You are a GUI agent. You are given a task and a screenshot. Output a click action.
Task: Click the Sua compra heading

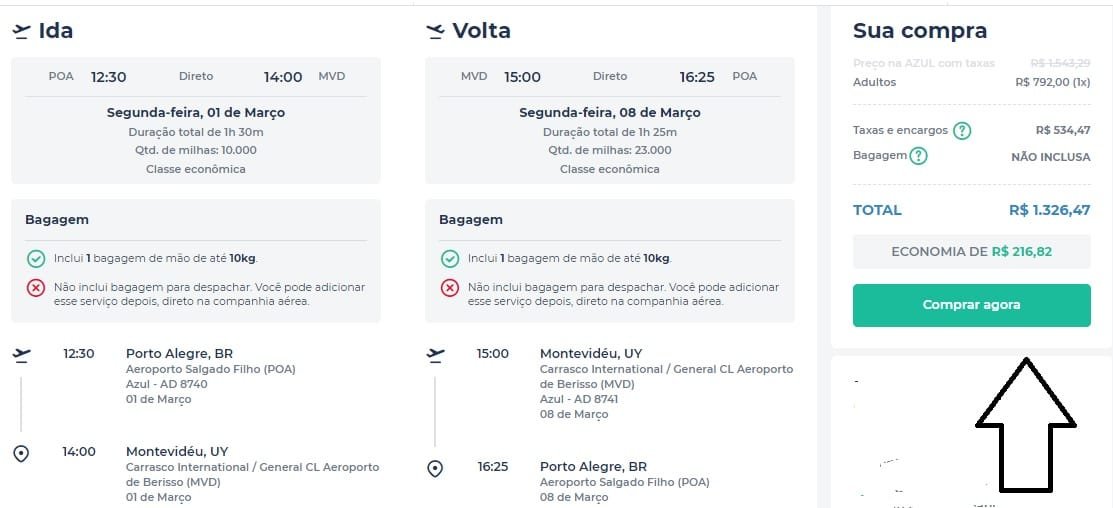pyautogui.click(x=920, y=31)
